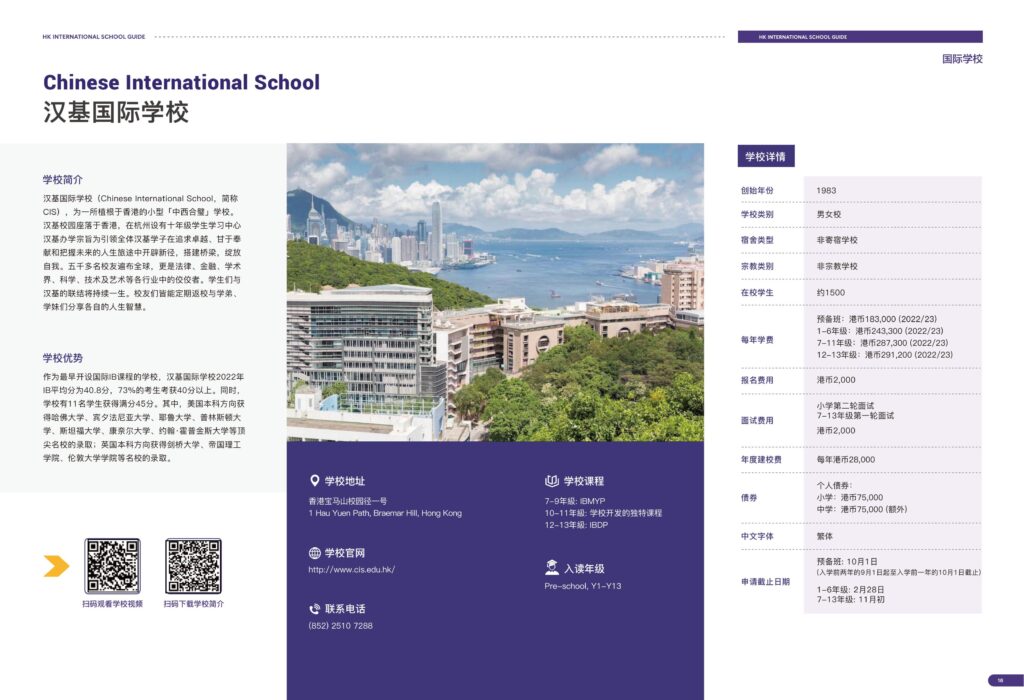Click the 学校官网 heading
1024x700 pixels.
(x=345, y=553)
